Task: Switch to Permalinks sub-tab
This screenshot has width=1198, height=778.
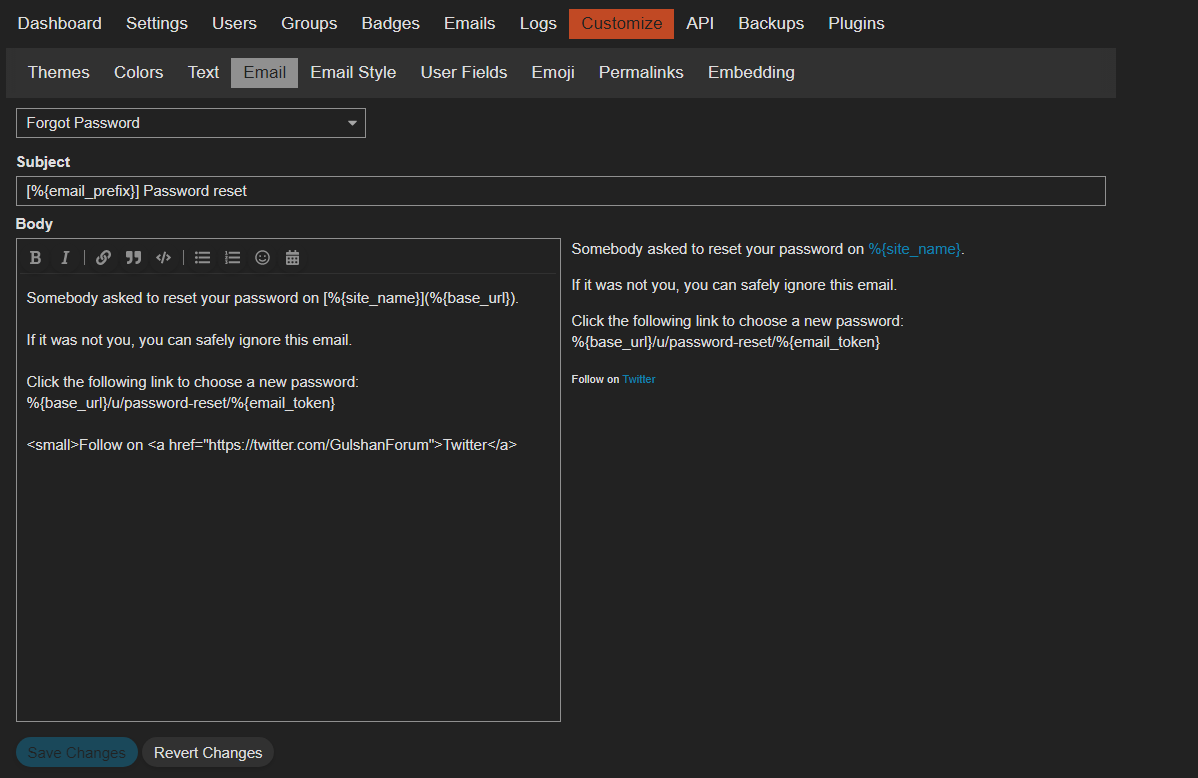Action: [x=641, y=73]
